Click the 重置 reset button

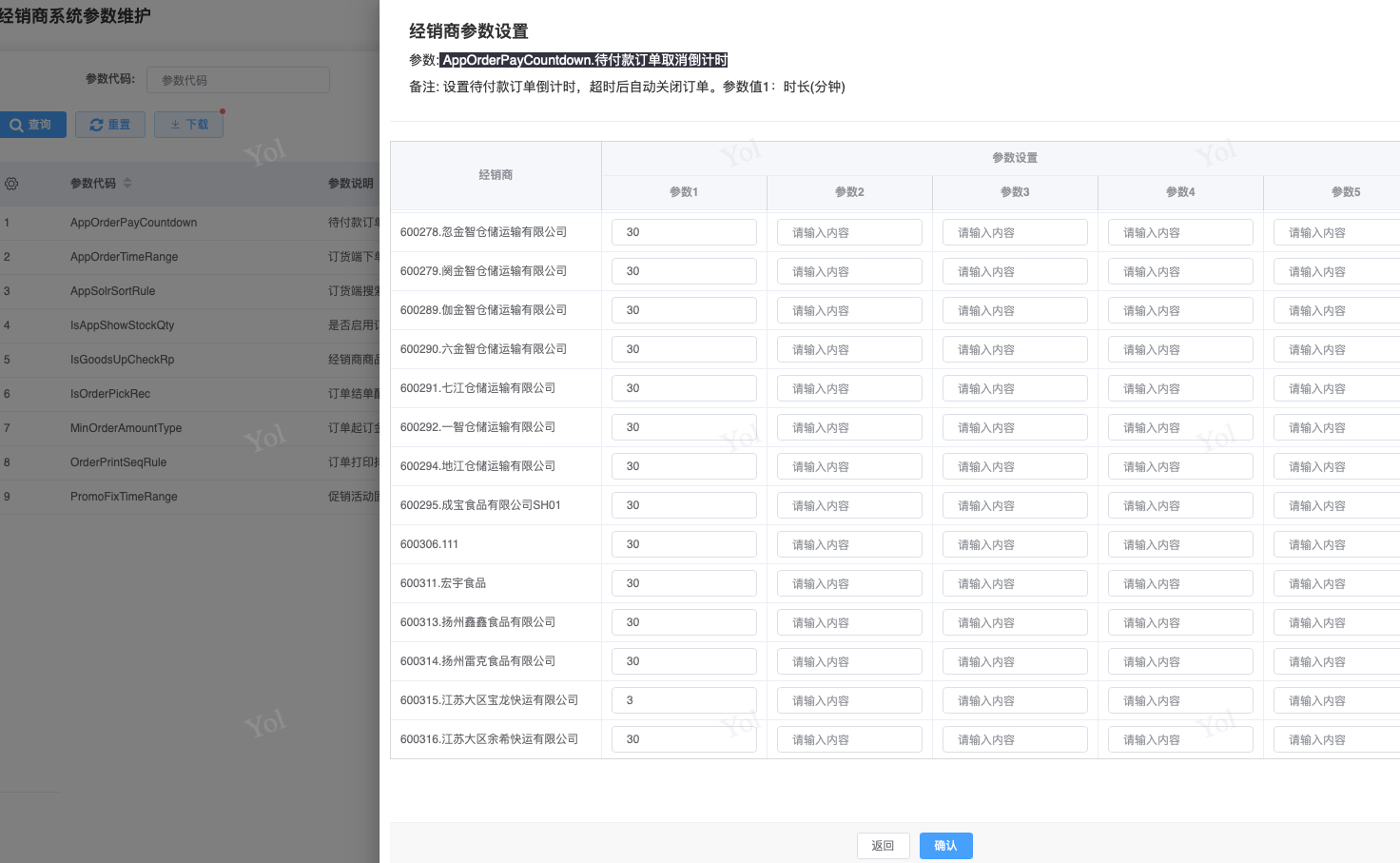110,125
